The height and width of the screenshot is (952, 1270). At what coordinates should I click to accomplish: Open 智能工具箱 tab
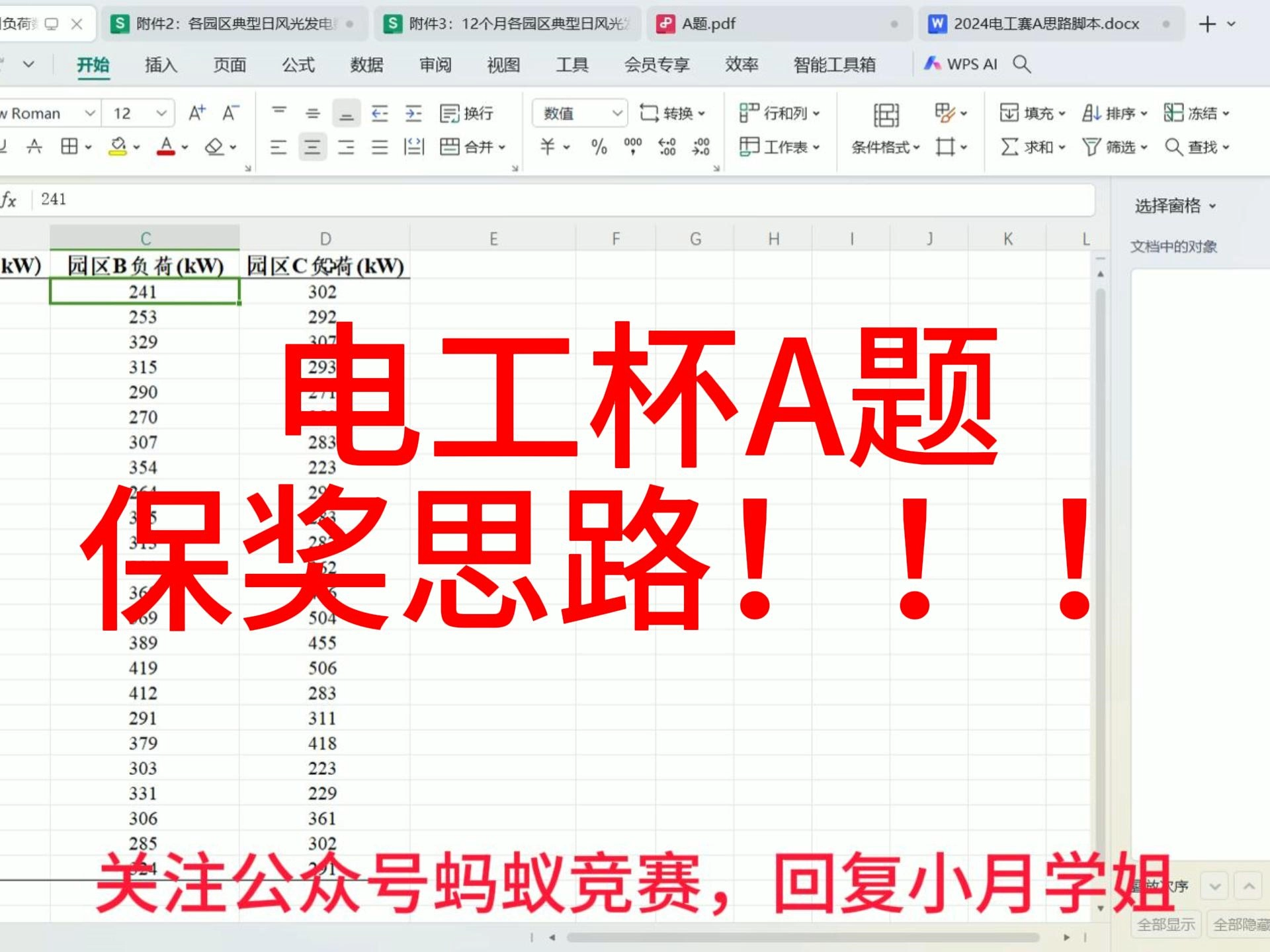834,64
